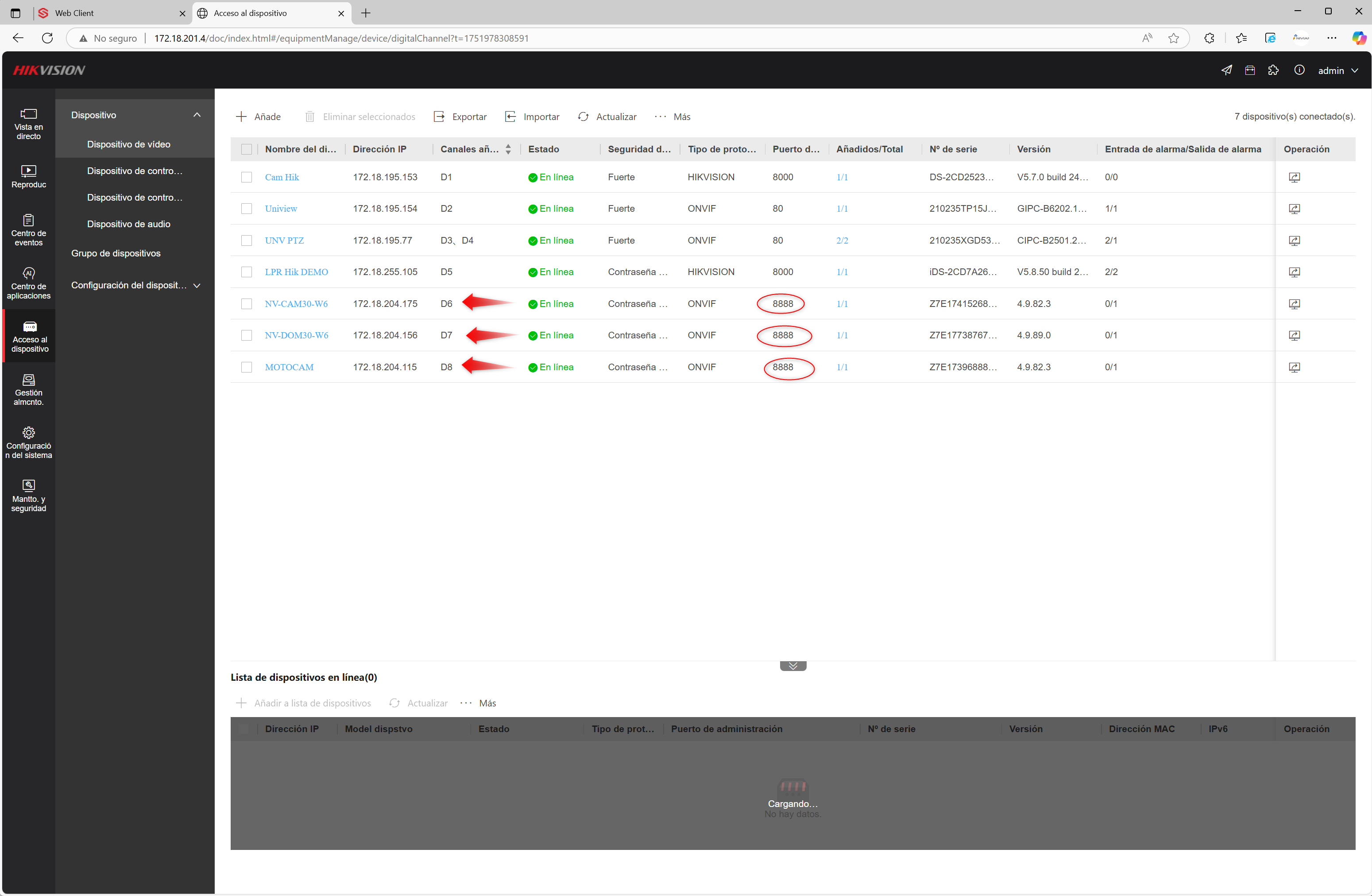Viewport: 1372px width, 896px height.
Task: Click upper Actualizar refresh button
Action: 607,116
